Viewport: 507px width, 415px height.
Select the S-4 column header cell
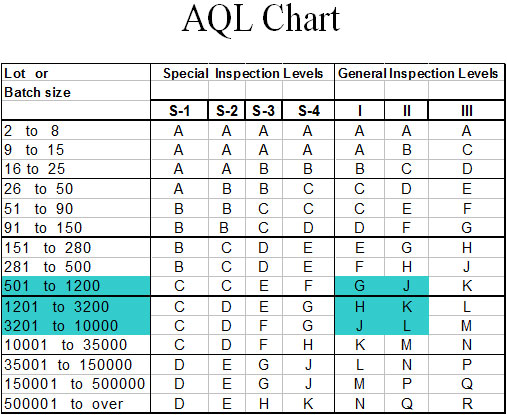pyautogui.click(x=308, y=111)
